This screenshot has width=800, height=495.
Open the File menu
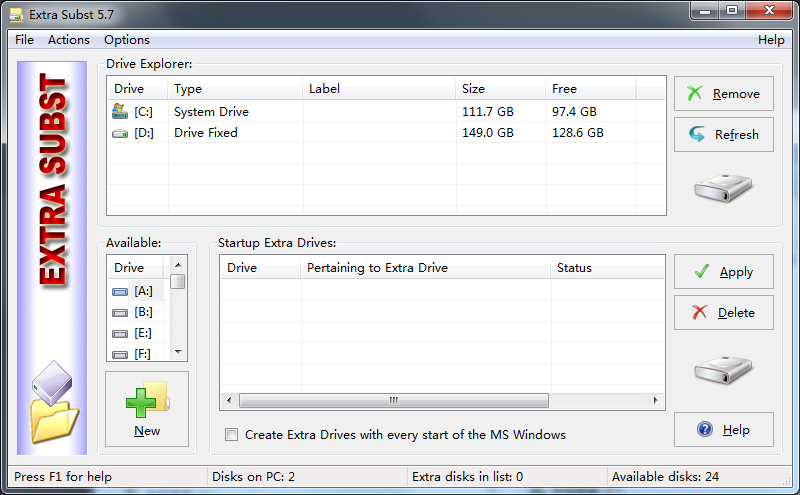pyautogui.click(x=24, y=40)
